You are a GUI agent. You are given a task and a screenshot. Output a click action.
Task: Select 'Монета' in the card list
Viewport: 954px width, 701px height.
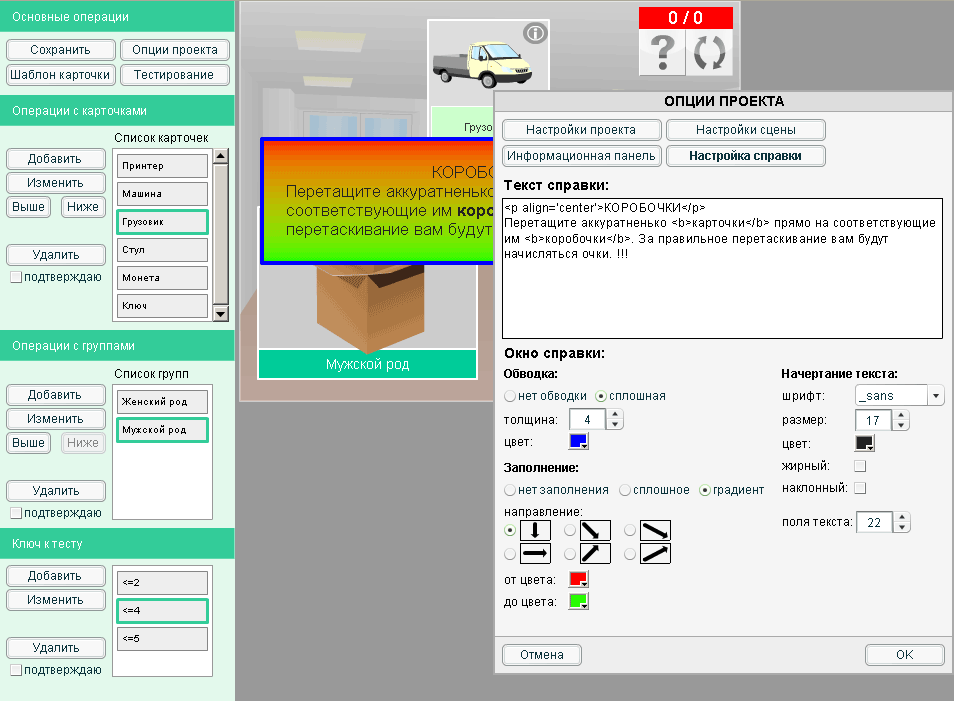coord(162,278)
